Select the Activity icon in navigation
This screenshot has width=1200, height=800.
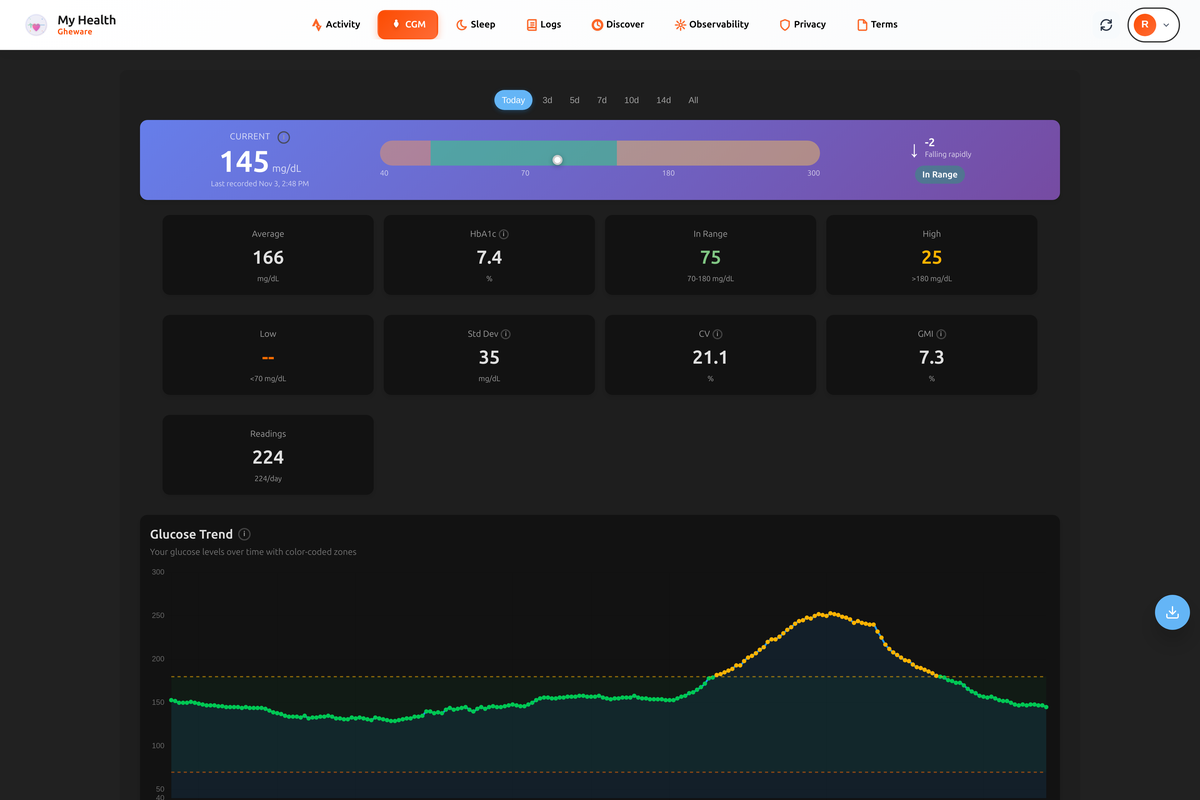316,24
